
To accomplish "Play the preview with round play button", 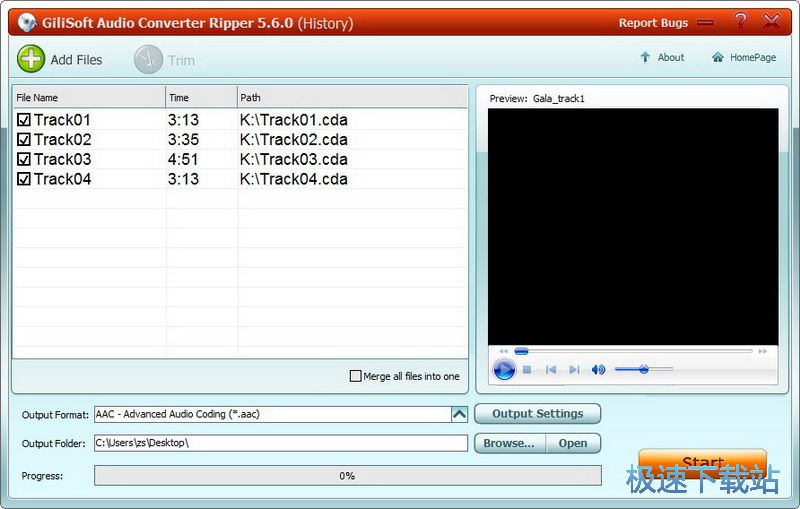I will click(504, 369).
